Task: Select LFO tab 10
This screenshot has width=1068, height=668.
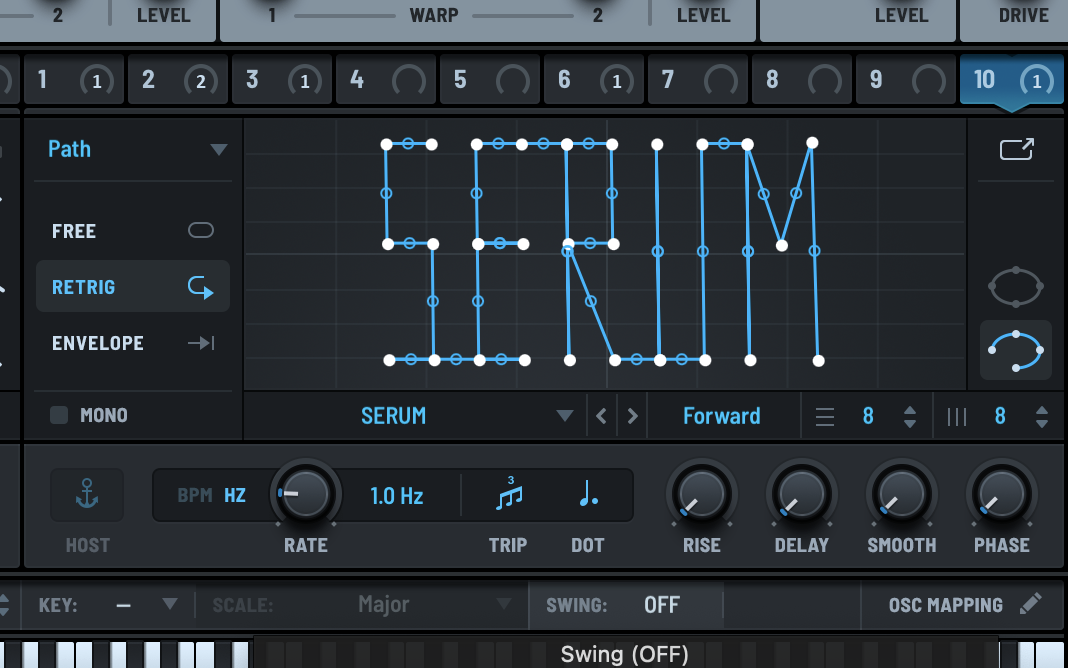Action: pos(1011,80)
